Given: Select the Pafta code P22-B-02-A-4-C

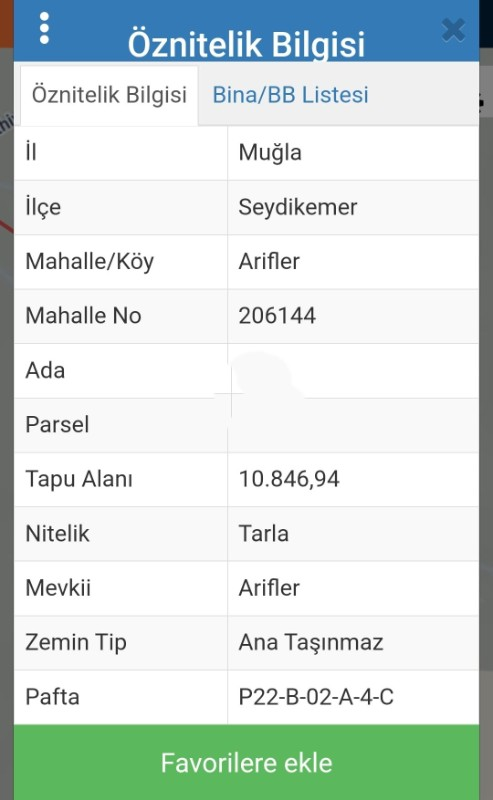Looking at the screenshot, I should [316, 697].
